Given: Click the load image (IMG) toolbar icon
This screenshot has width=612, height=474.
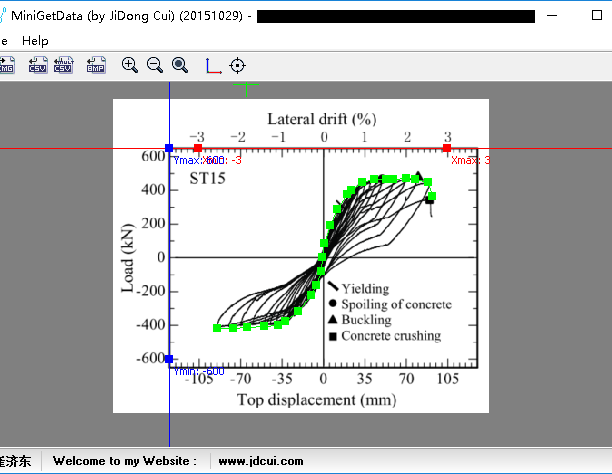Looking at the screenshot, I should (x=7, y=66).
